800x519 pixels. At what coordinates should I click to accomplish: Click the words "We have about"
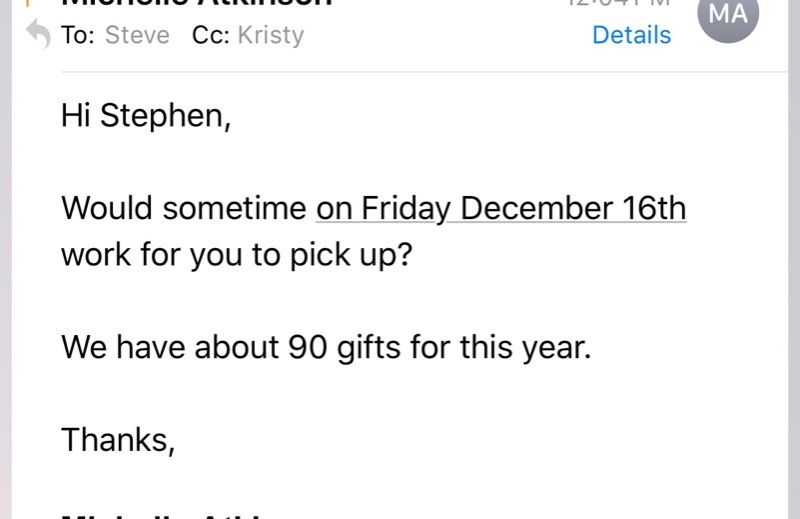click(x=171, y=347)
